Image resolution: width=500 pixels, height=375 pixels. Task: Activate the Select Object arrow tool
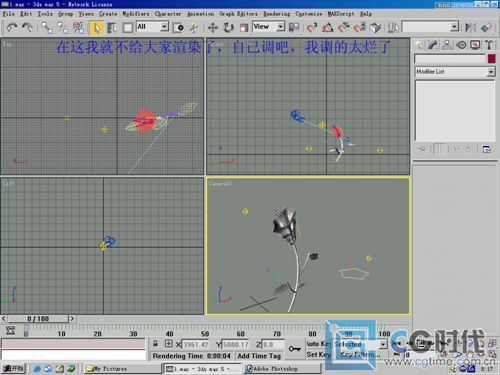[96, 28]
